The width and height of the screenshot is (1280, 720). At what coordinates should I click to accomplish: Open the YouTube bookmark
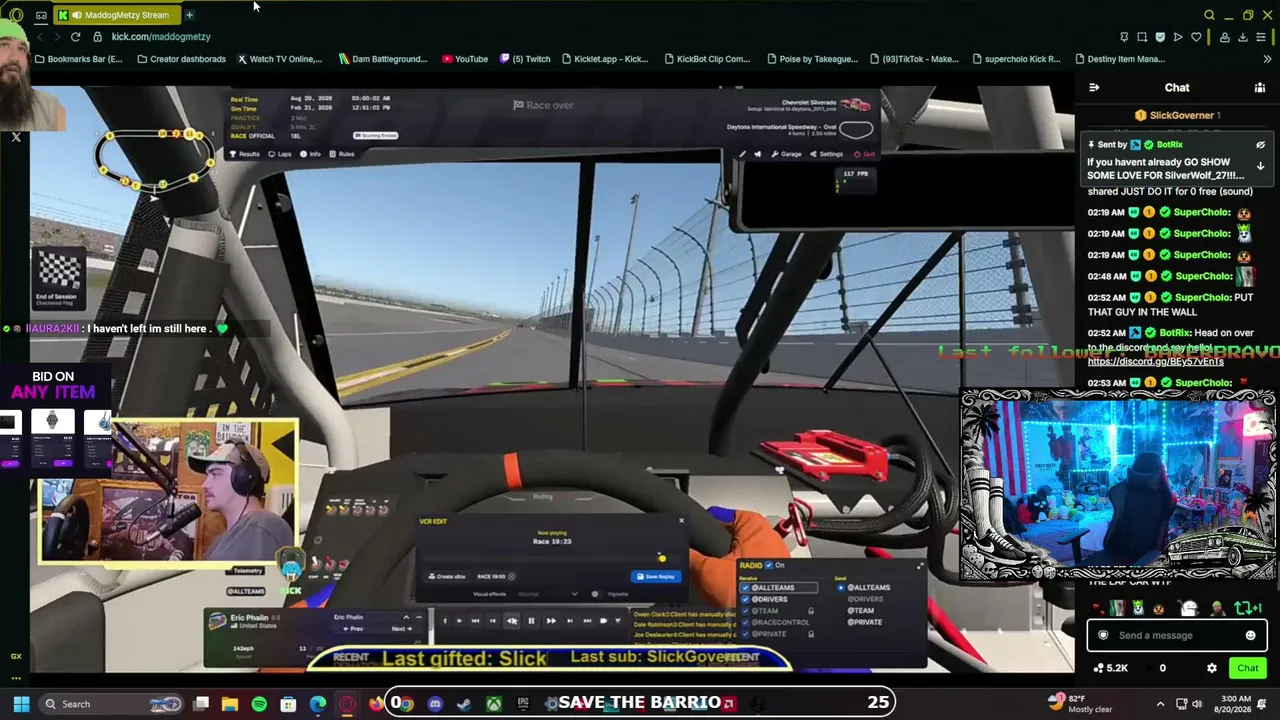[465, 59]
